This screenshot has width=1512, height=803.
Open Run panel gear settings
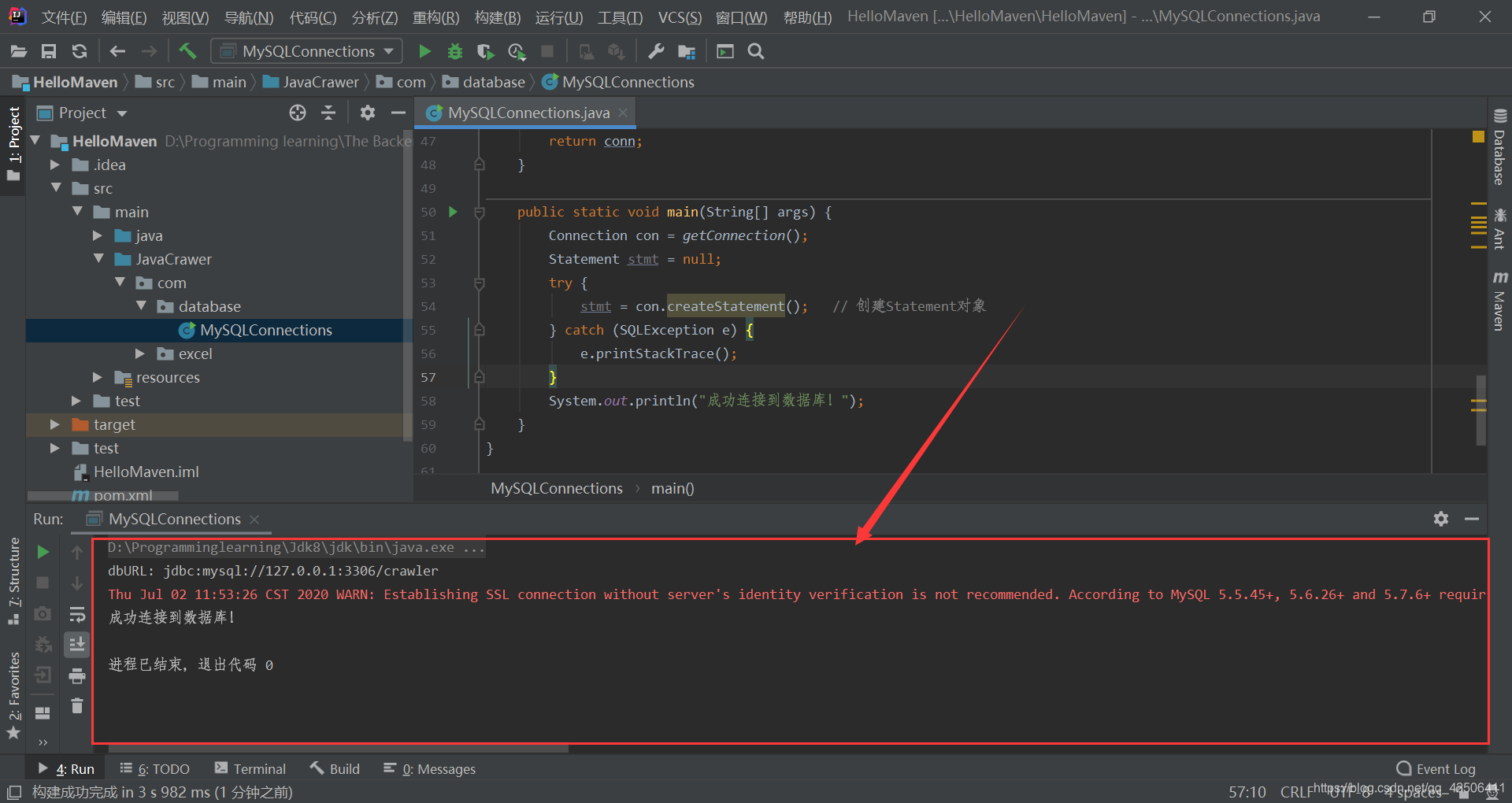point(1441,519)
